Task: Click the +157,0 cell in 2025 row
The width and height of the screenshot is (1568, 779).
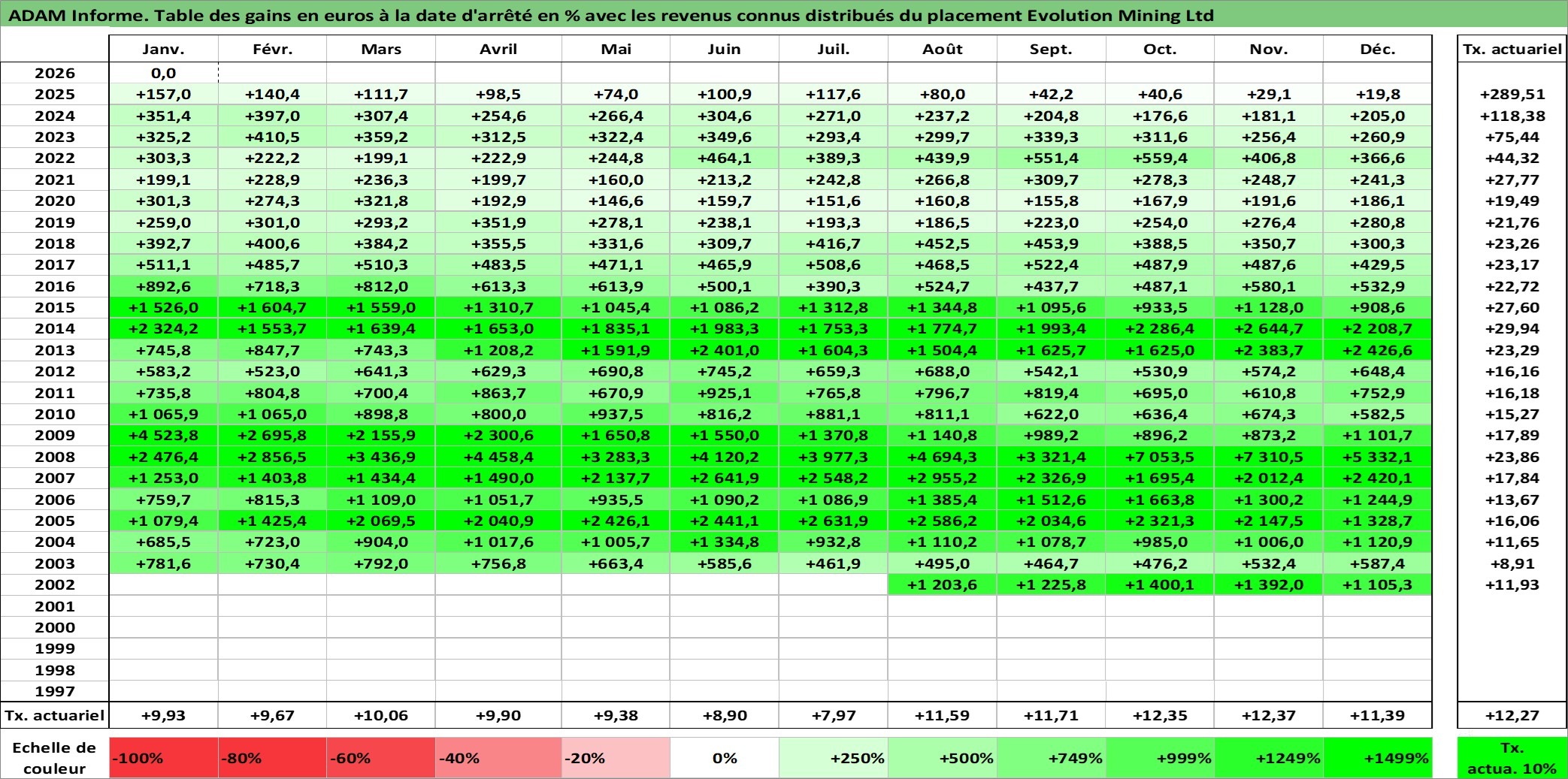Action: coord(163,94)
